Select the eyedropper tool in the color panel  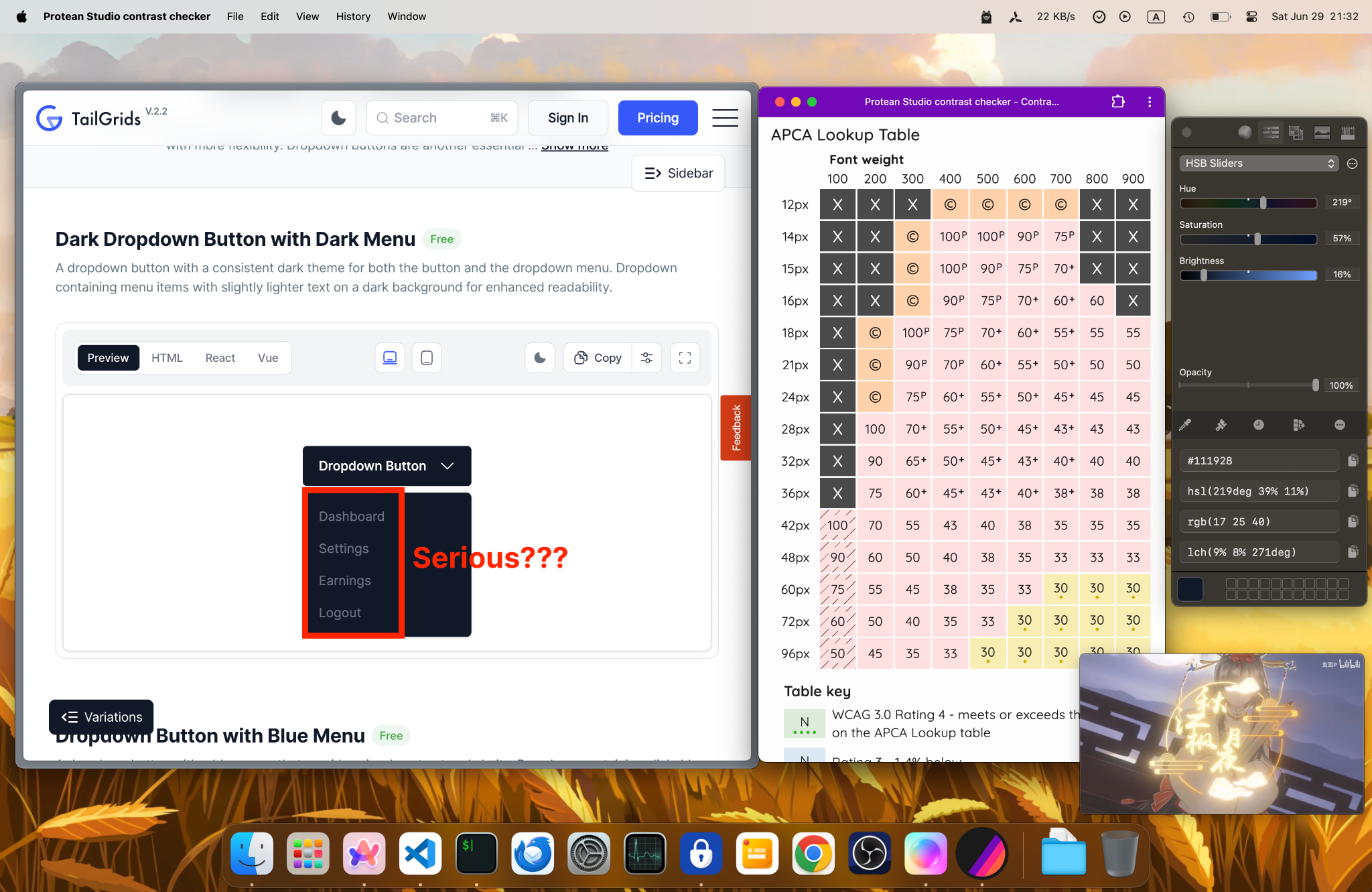pos(1186,425)
